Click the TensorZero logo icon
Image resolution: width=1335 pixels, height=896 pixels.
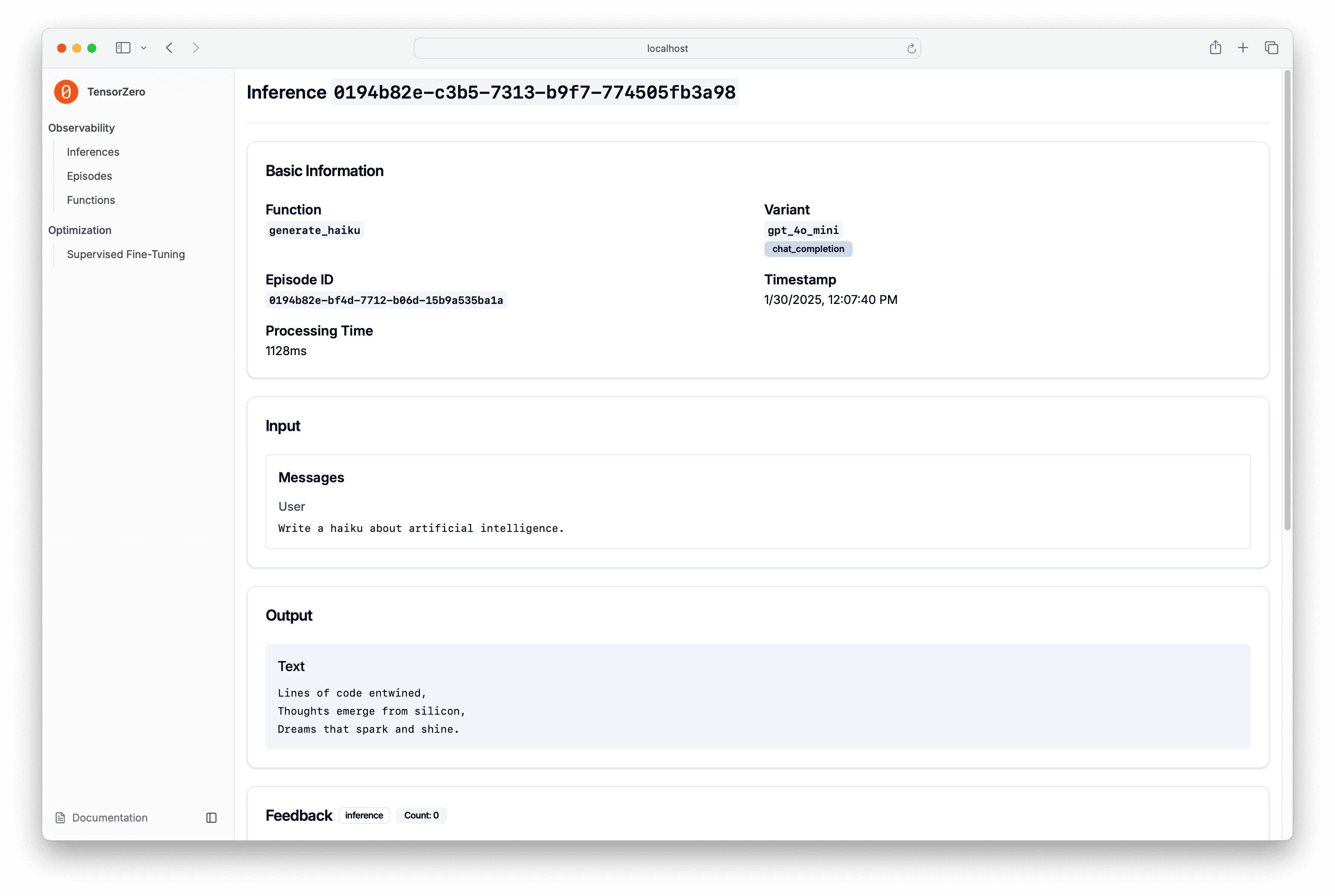[x=66, y=91]
